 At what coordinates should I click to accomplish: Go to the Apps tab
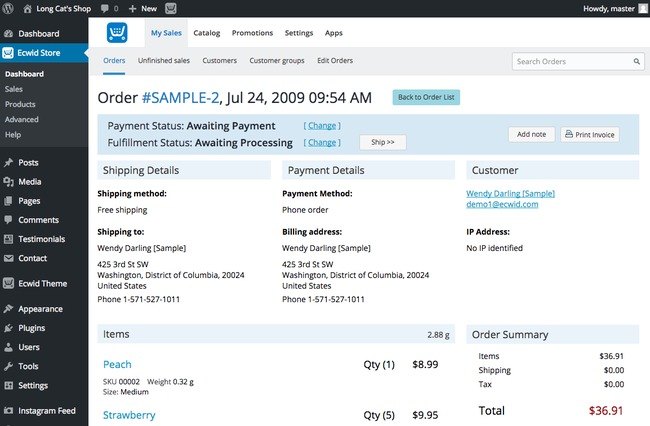click(334, 33)
